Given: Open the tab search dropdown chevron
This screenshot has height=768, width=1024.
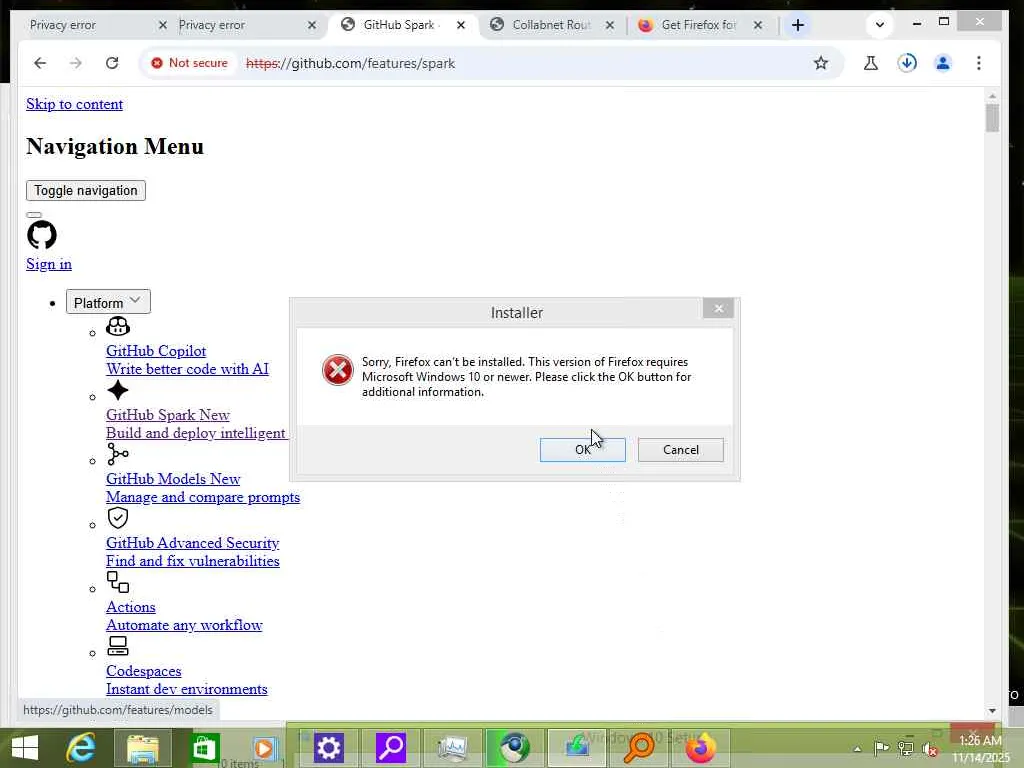Looking at the screenshot, I should (x=880, y=25).
